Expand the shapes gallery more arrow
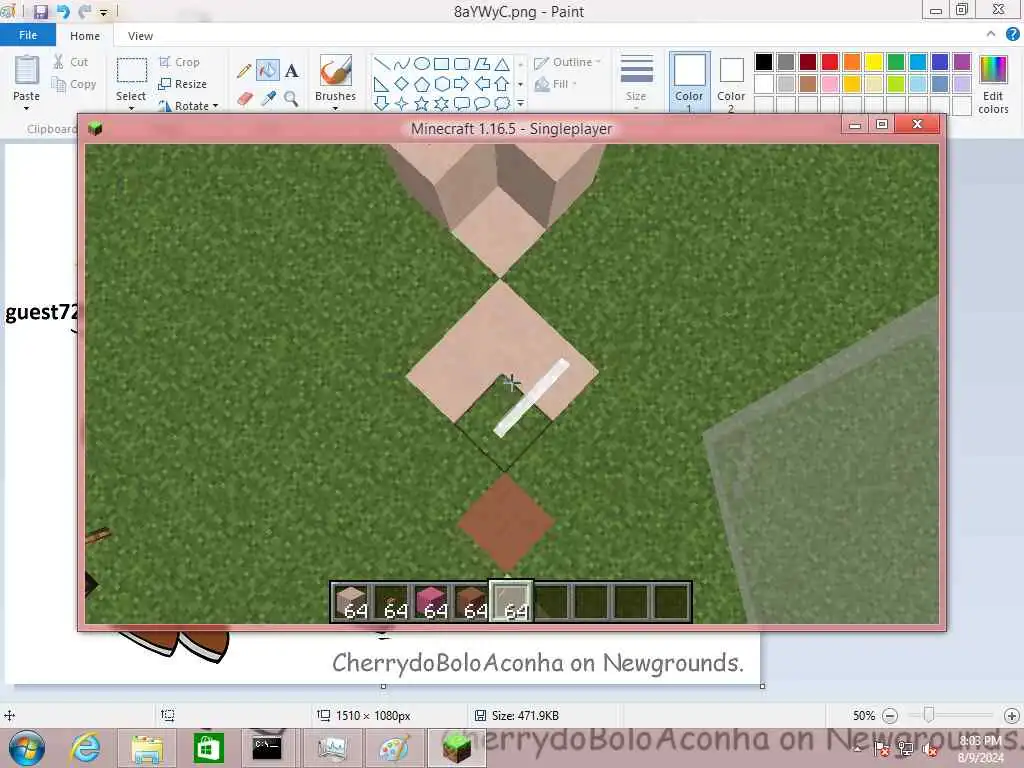The height and width of the screenshot is (768, 1024). click(520, 103)
